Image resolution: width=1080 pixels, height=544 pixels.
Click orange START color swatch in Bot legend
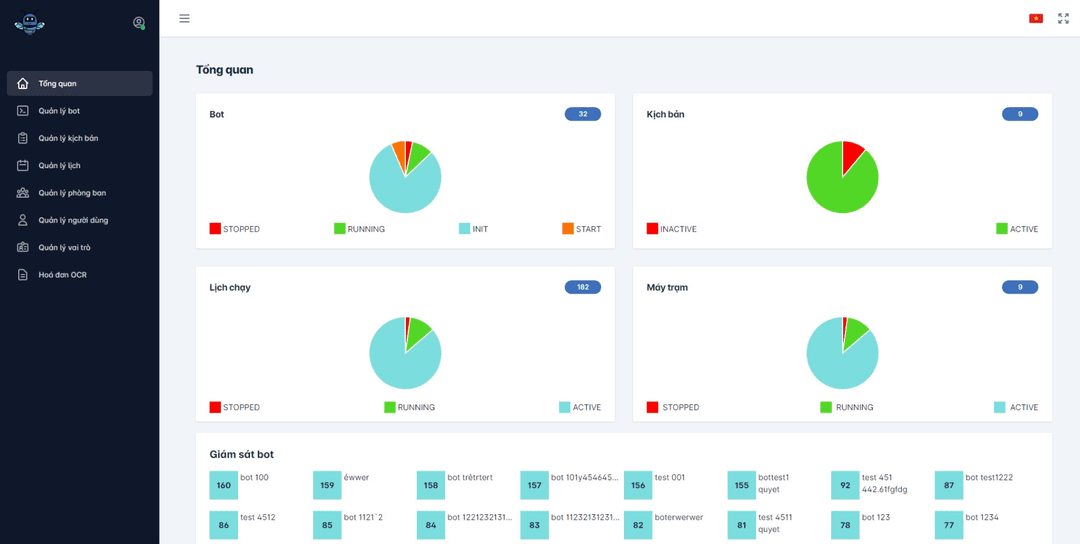(x=568, y=229)
